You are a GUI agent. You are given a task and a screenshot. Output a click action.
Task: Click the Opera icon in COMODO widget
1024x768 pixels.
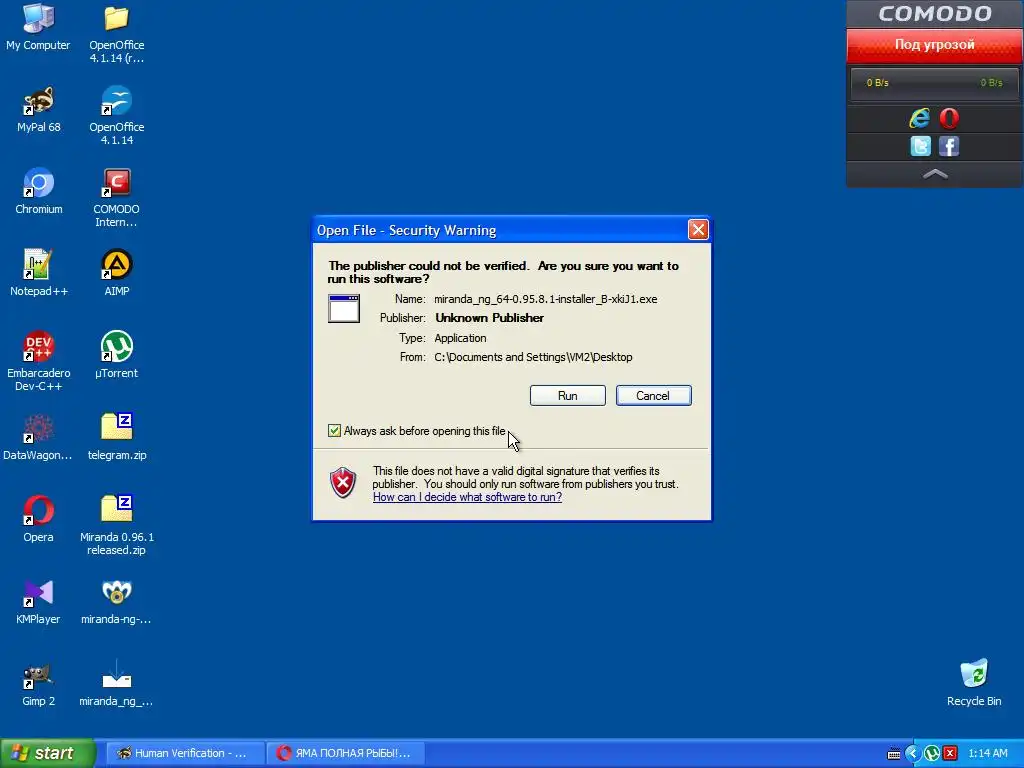pyautogui.click(x=949, y=118)
